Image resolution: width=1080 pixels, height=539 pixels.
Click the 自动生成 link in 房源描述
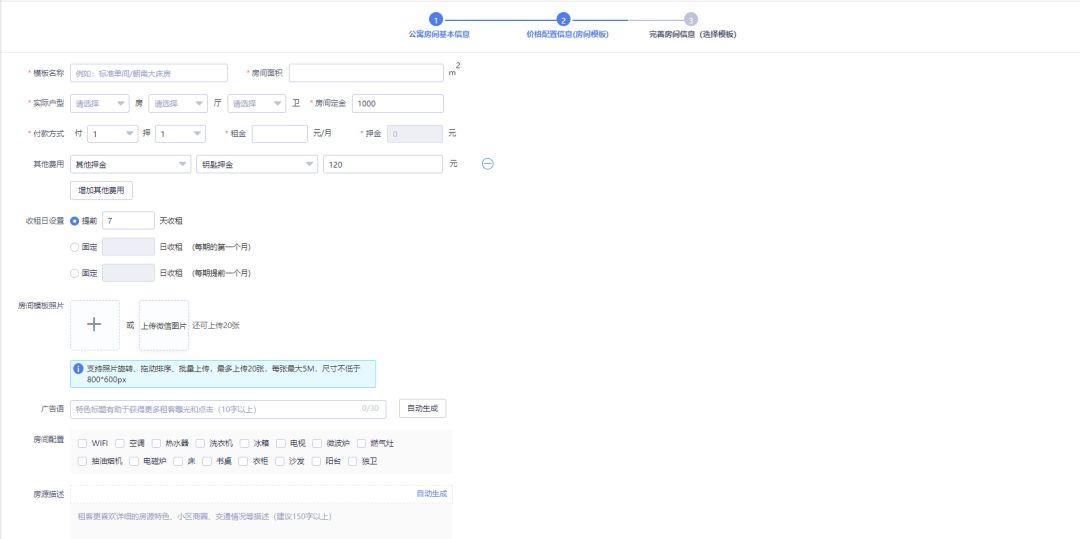coord(431,494)
